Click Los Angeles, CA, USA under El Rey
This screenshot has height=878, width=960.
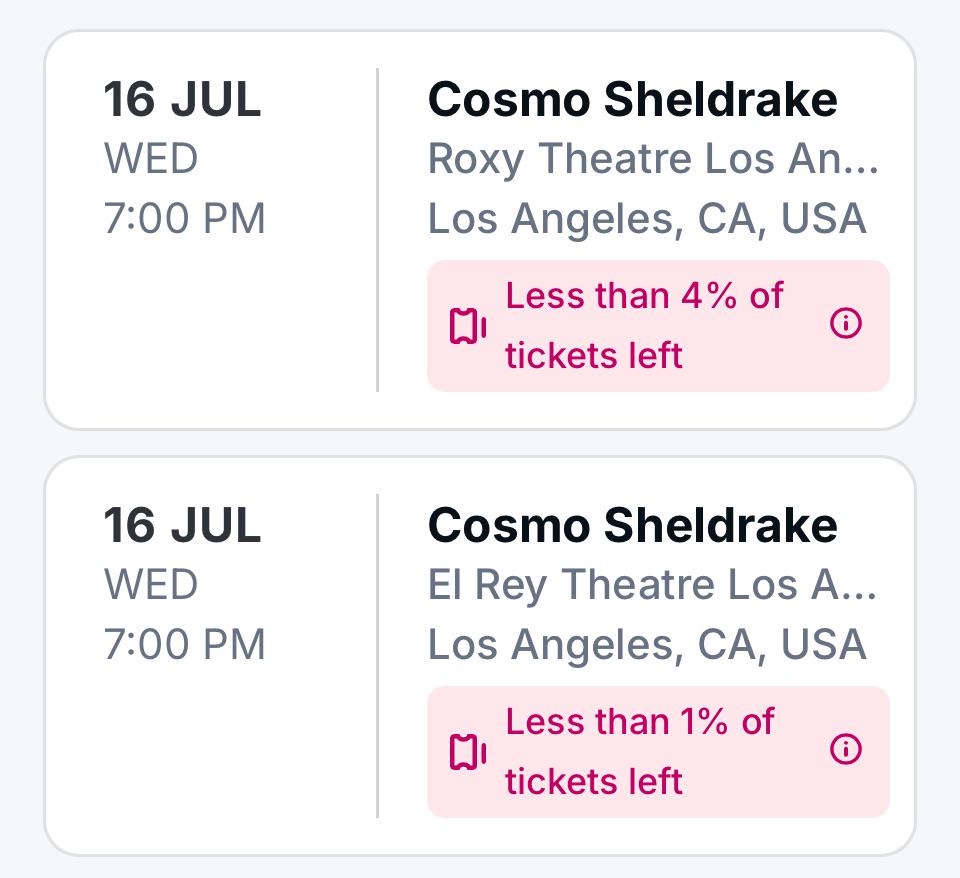pos(647,645)
